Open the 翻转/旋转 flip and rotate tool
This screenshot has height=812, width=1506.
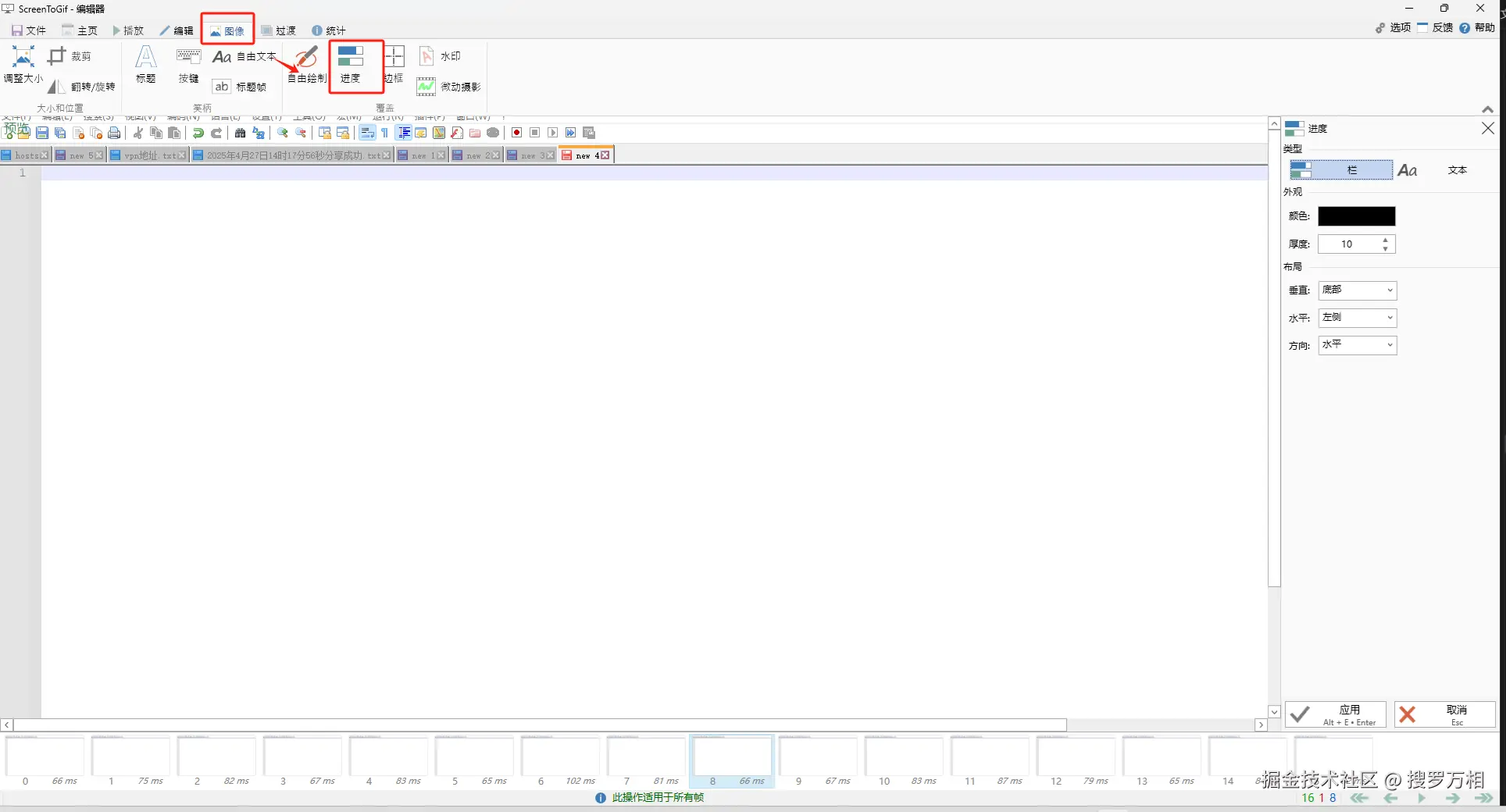pyautogui.click(x=81, y=87)
